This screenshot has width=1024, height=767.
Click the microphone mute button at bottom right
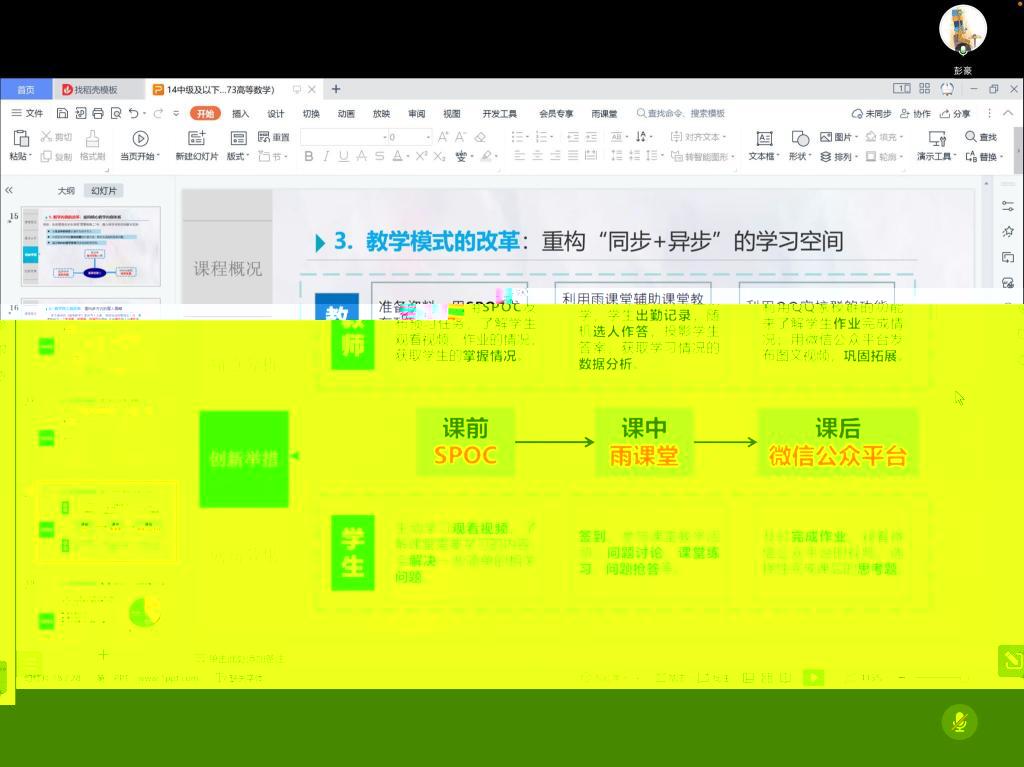click(x=959, y=722)
